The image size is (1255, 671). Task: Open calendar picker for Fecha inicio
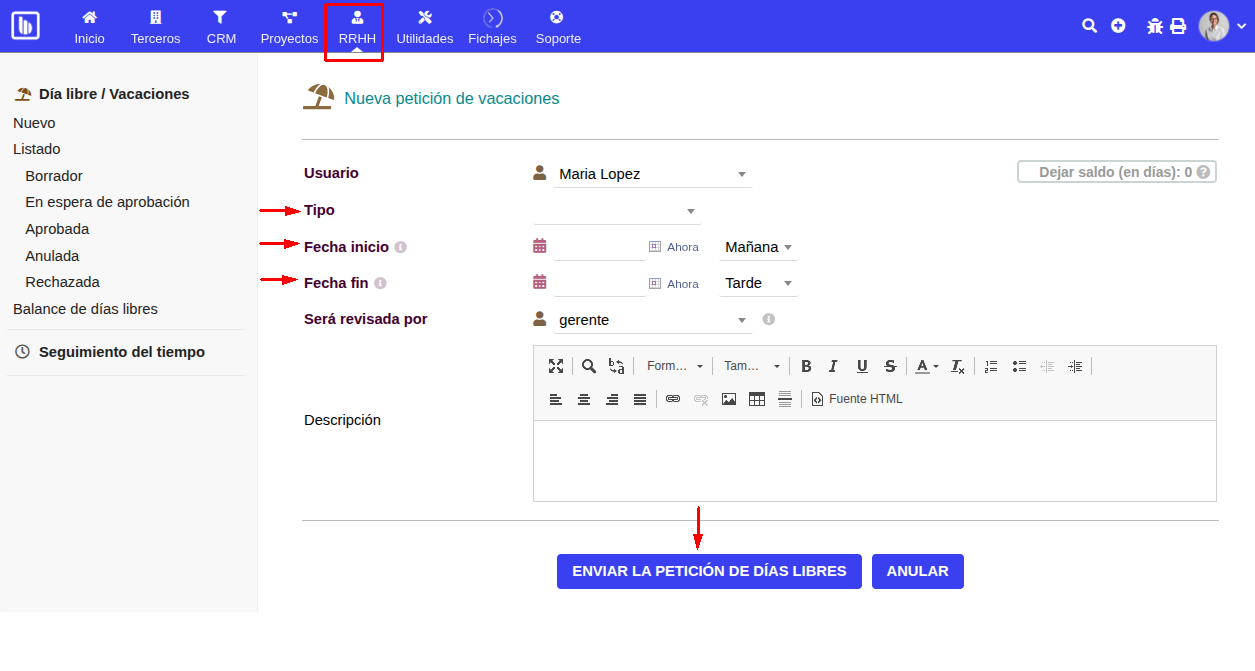coord(540,246)
